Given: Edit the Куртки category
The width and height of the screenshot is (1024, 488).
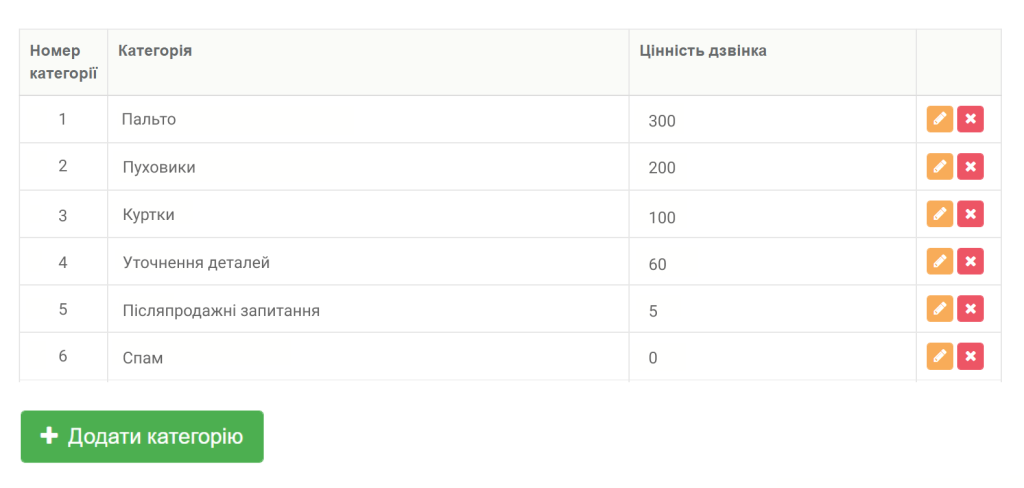Looking at the screenshot, I should (x=940, y=214).
